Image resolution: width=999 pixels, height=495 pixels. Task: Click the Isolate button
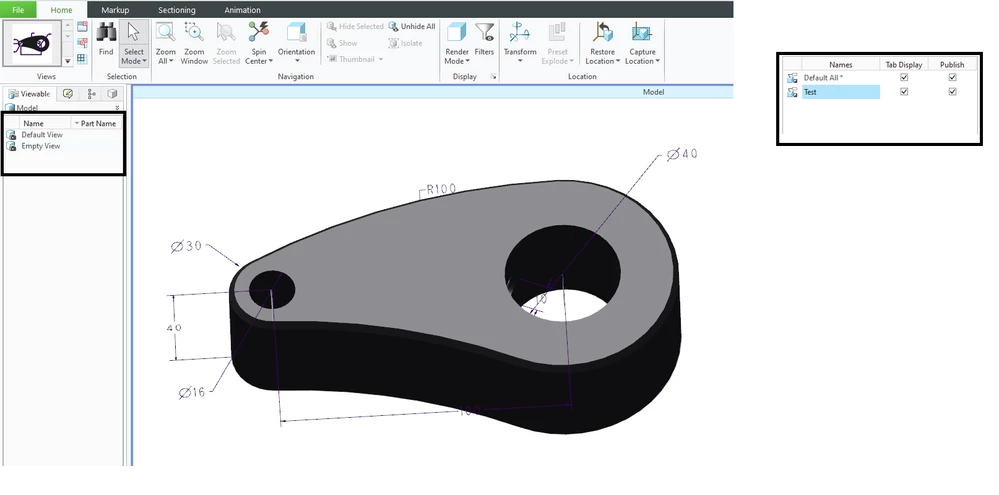[x=405, y=43]
